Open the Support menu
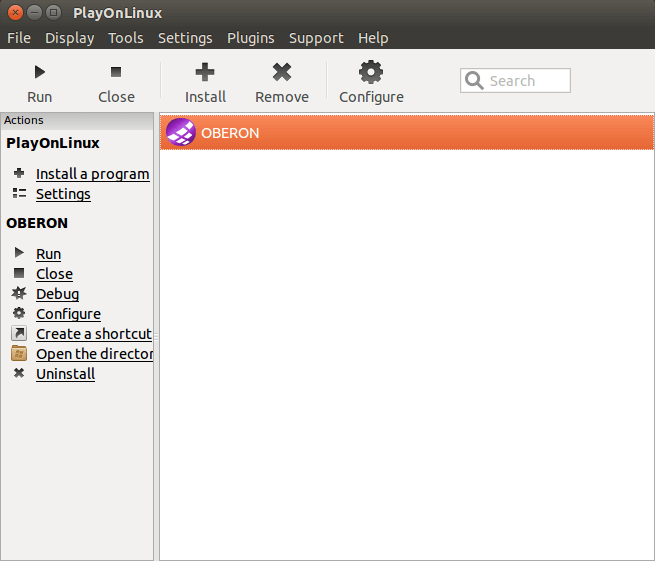The image size is (655, 561). click(316, 38)
